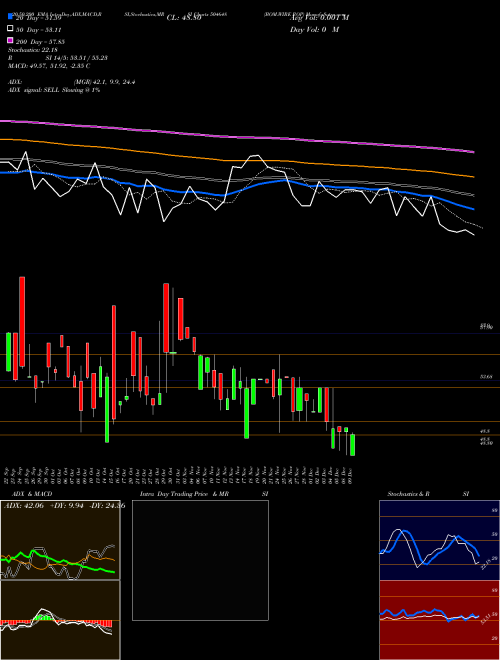The width and height of the screenshot is (500, 660).
Task: Click the 'Stochastics & R' panel title
Action: pos(408,494)
